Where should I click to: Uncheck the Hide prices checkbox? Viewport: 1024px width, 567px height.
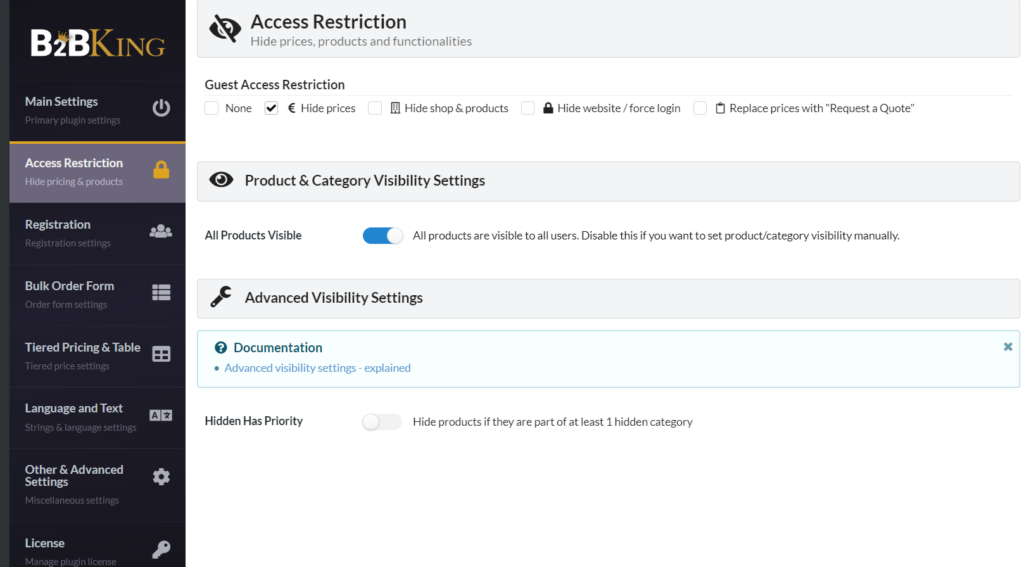(x=271, y=108)
